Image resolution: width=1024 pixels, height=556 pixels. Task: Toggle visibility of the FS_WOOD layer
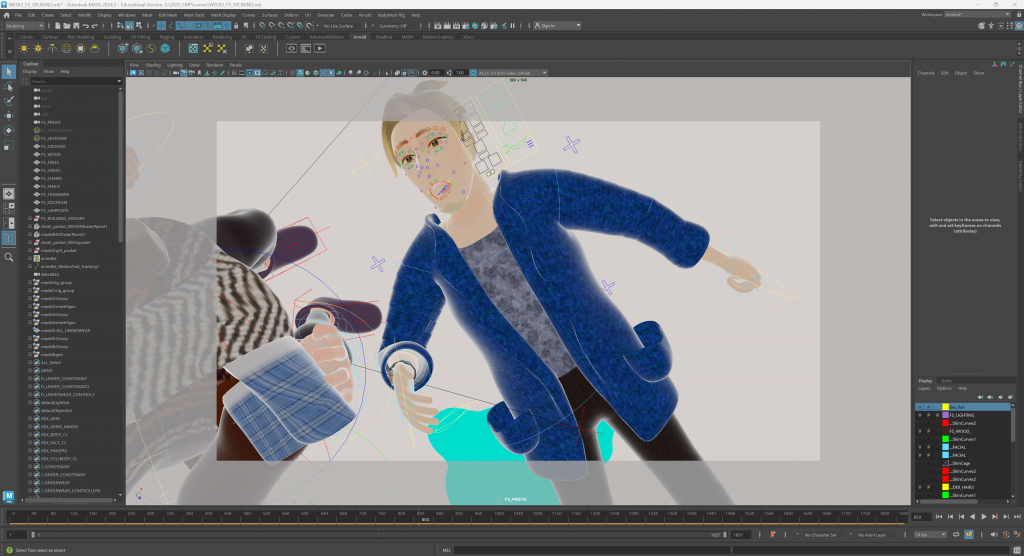(x=921, y=431)
